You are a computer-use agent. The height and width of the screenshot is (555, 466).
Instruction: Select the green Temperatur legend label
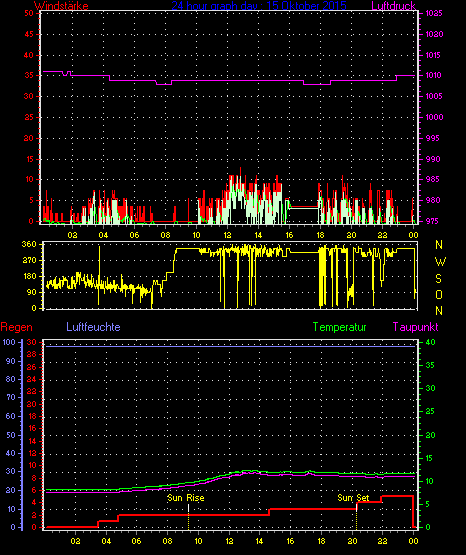pos(339,327)
